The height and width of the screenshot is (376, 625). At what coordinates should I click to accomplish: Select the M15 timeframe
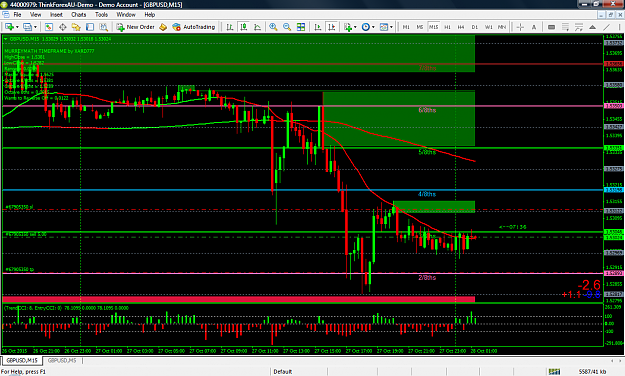434,27
